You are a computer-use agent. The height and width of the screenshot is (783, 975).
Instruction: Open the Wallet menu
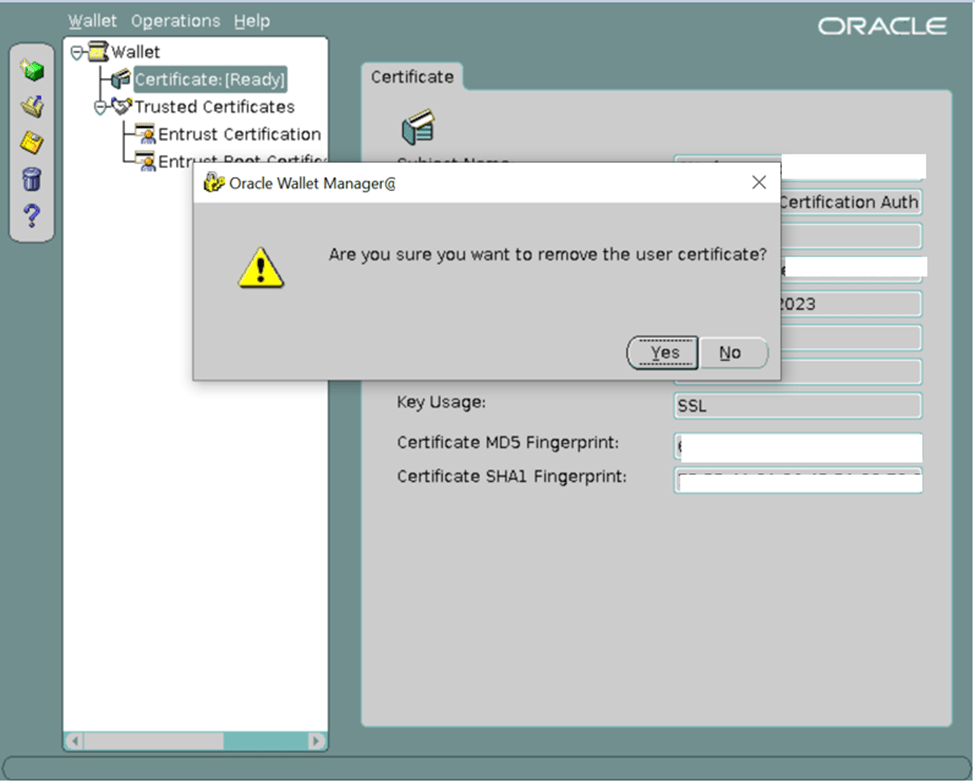(92, 21)
